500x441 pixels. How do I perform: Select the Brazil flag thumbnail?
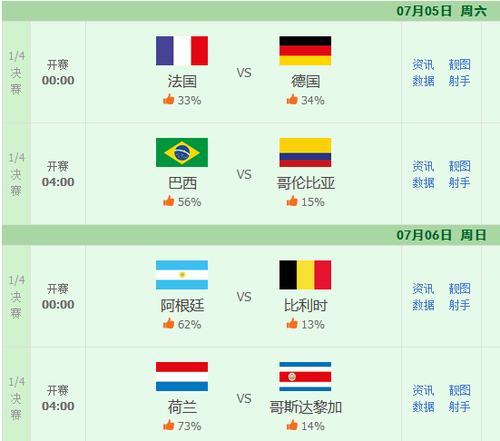(182, 152)
